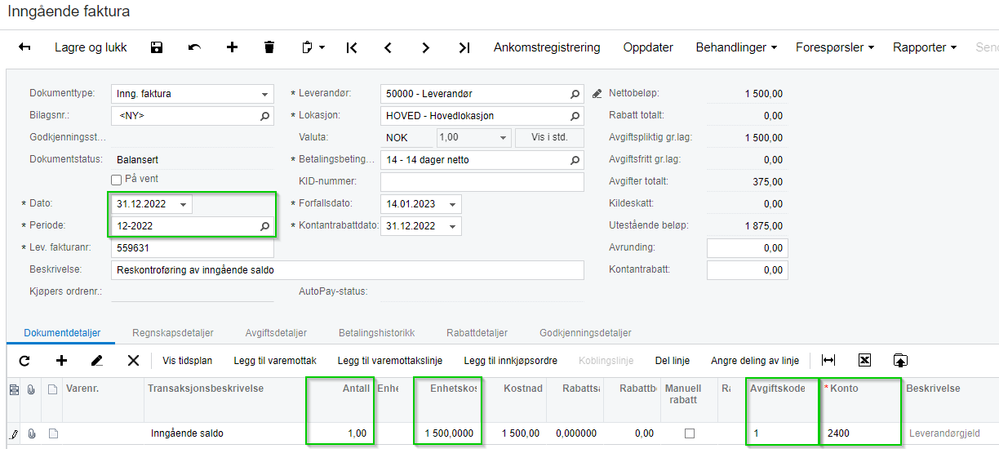The width and height of the screenshot is (999, 449).
Task: Delete the row with the X icon
Action: [x=133, y=361]
